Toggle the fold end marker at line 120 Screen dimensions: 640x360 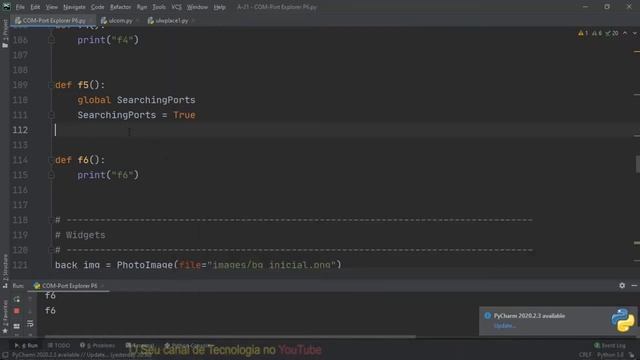pos(51,250)
